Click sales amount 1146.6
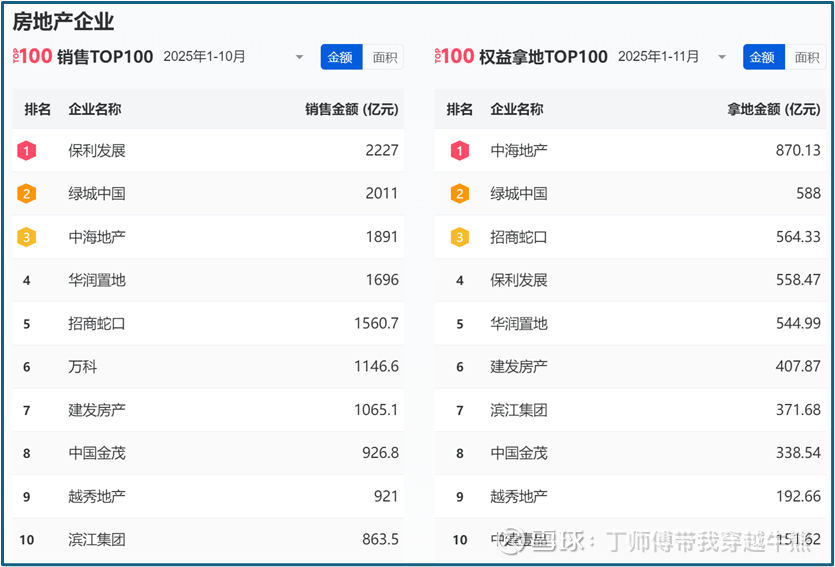The height and width of the screenshot is (567, 835). pos(376,366)
